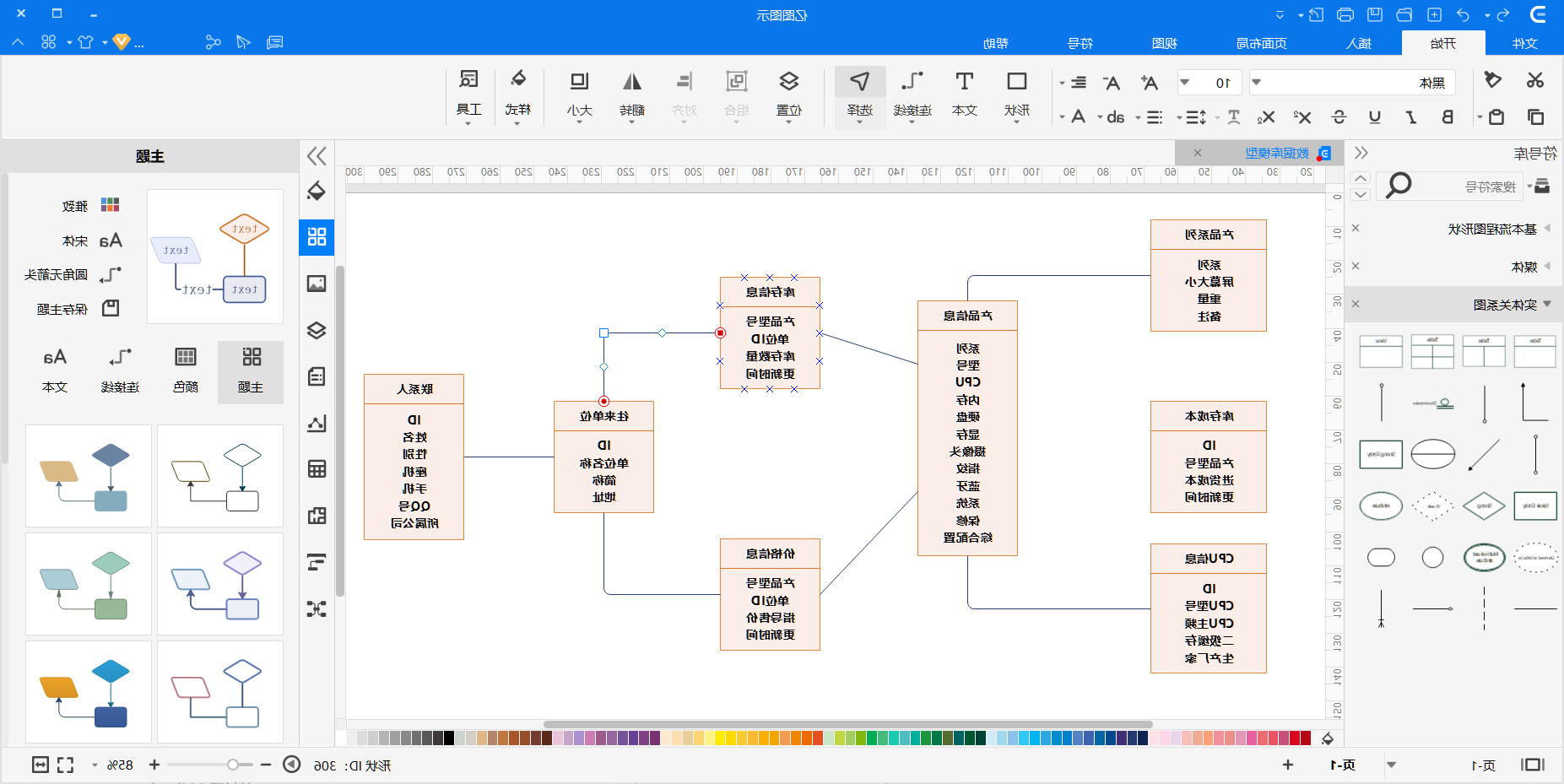Toggle Strikethrough formatting
The width and height of the screenshot is (1564, 784).
click(1339, 116)
